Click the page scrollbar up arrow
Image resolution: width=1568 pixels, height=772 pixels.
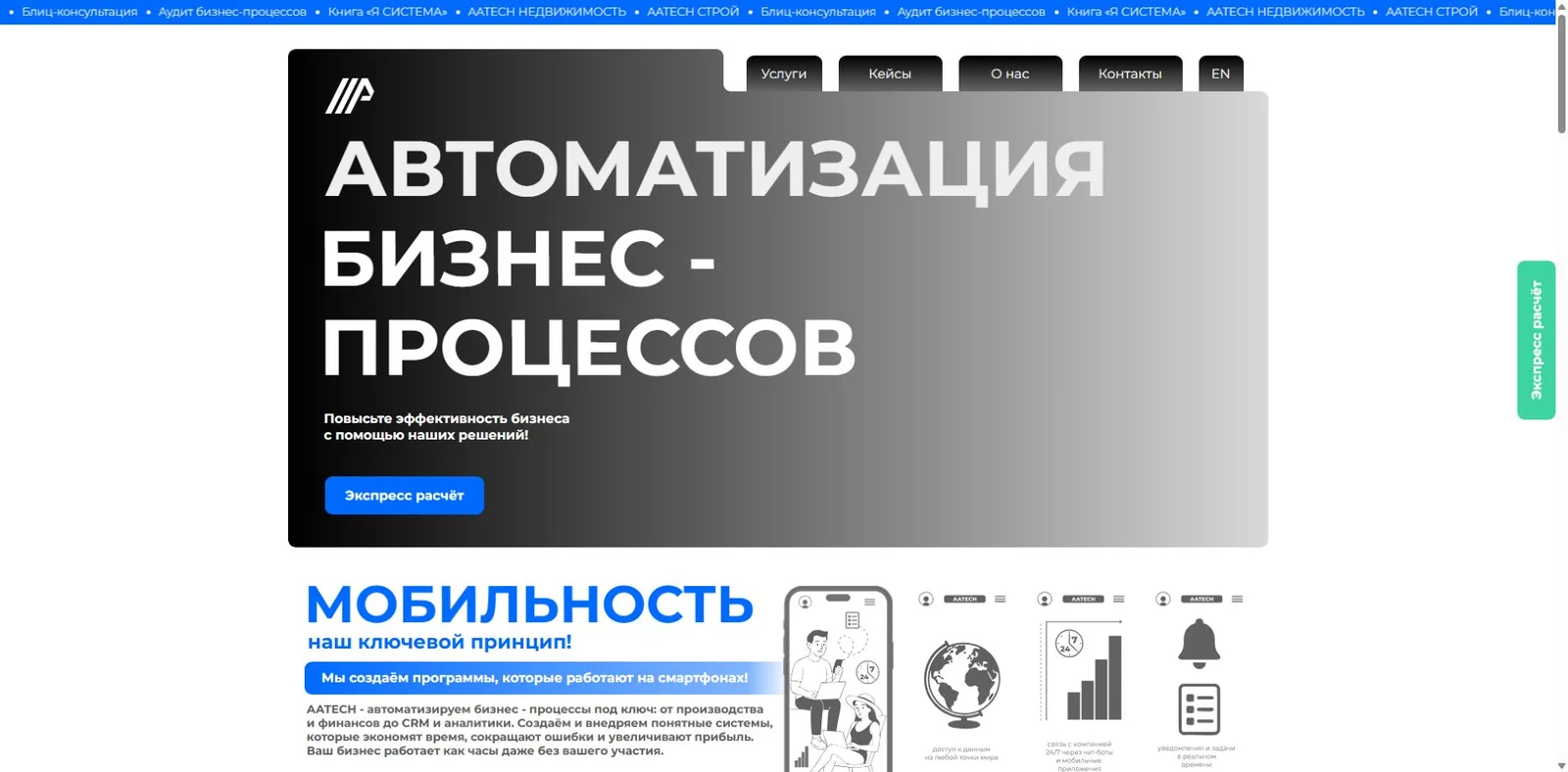1561,6
